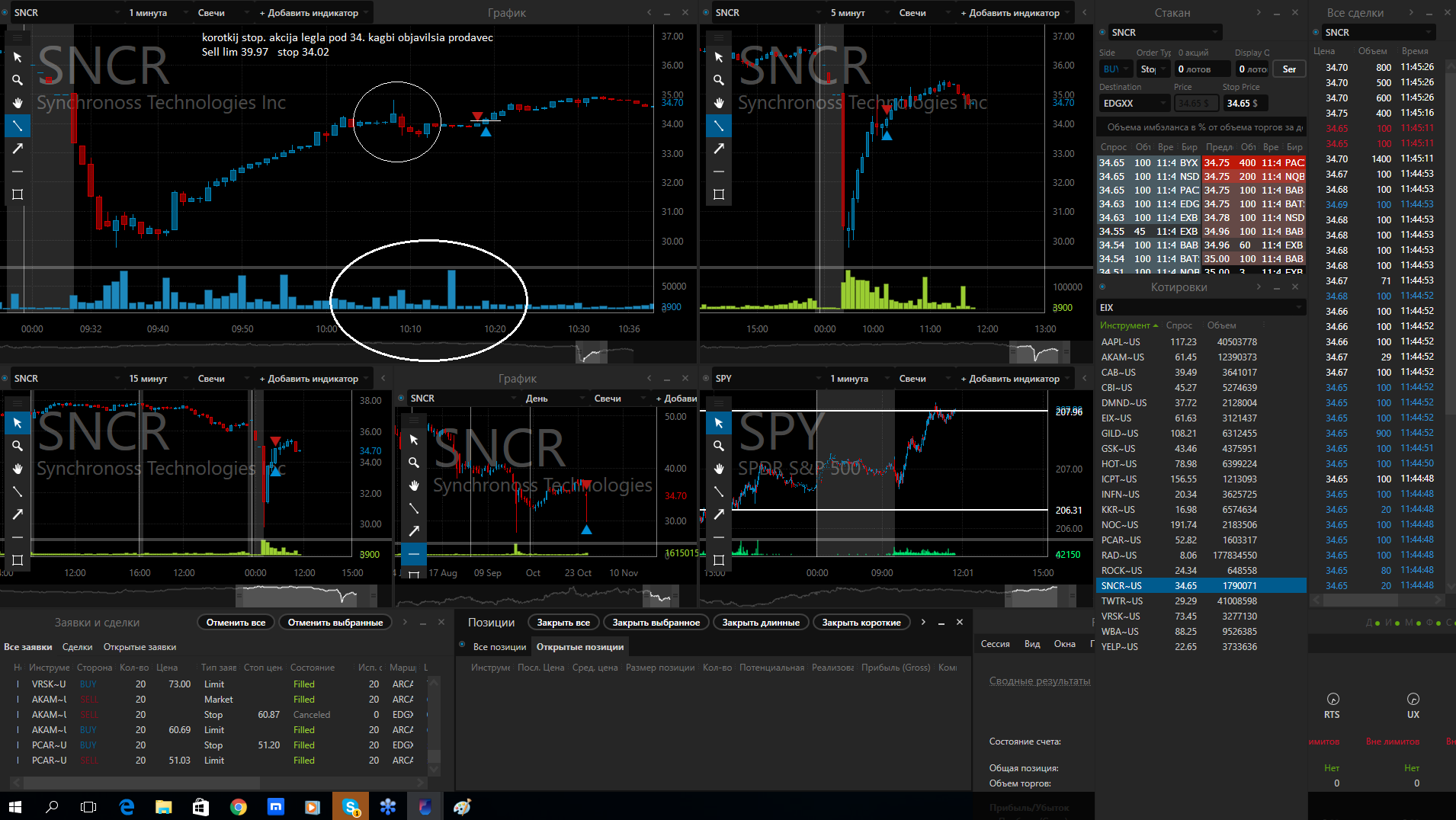Click Закрыть выбранное button
The width and height of the screenshot is (1456, 820).
(656, 623)
